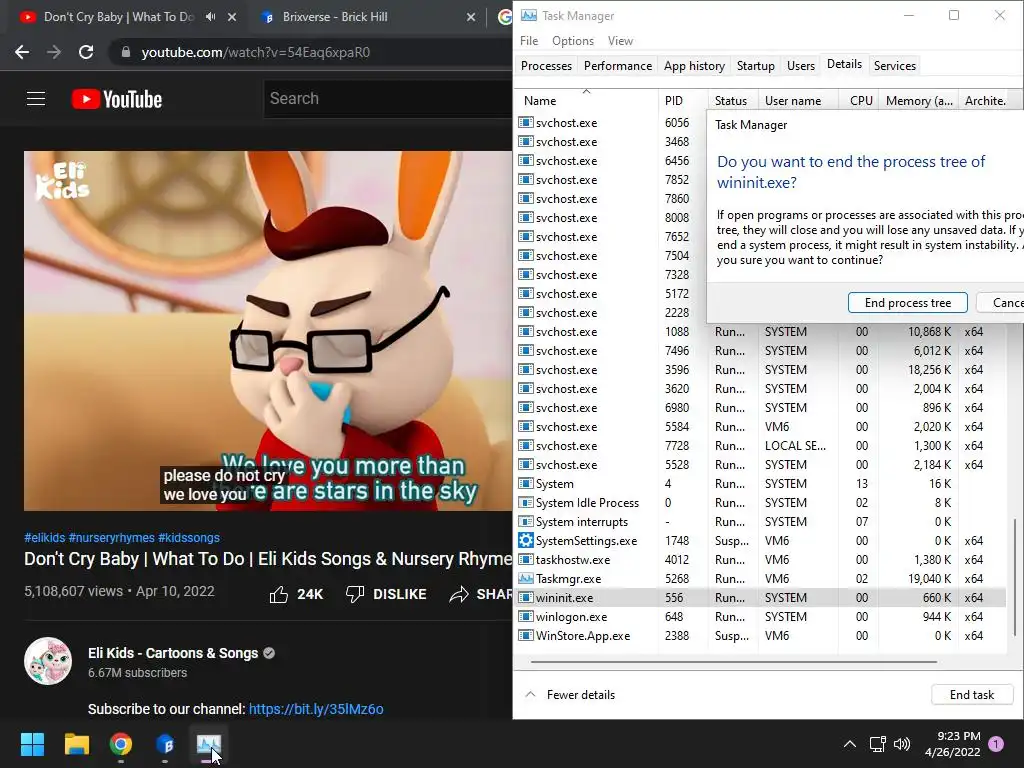This screenshot has height=768, width=1024.
Task: Sort by the PID column header
Action: (682, 101)
